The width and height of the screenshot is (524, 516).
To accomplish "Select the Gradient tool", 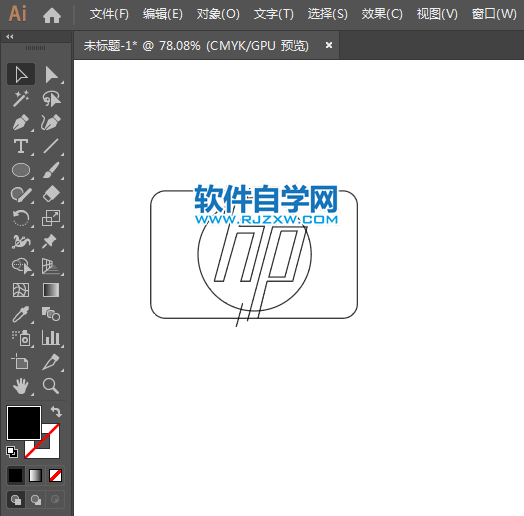I will pyautogui.click(x=51, y=290).
